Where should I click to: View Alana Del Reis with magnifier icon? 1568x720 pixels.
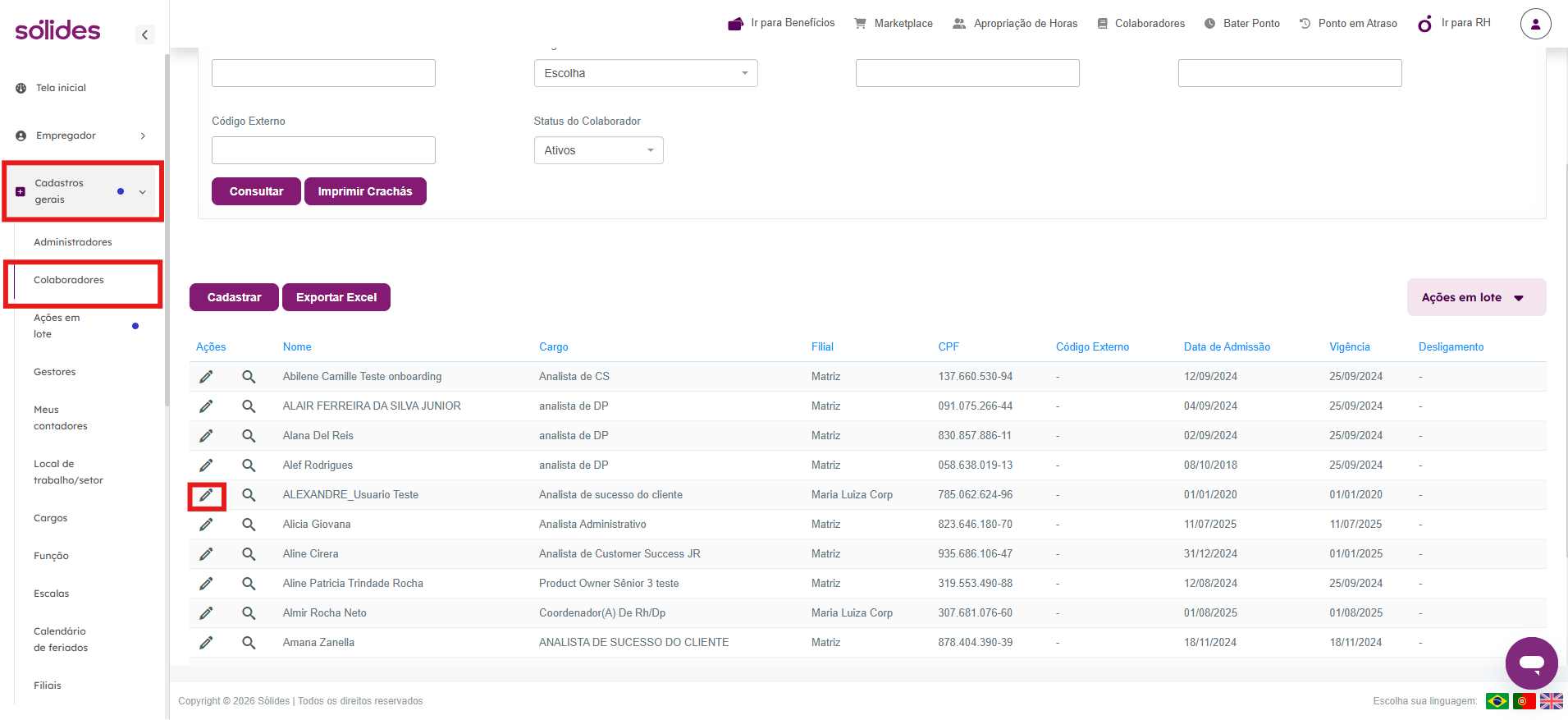tap(249, 436)
